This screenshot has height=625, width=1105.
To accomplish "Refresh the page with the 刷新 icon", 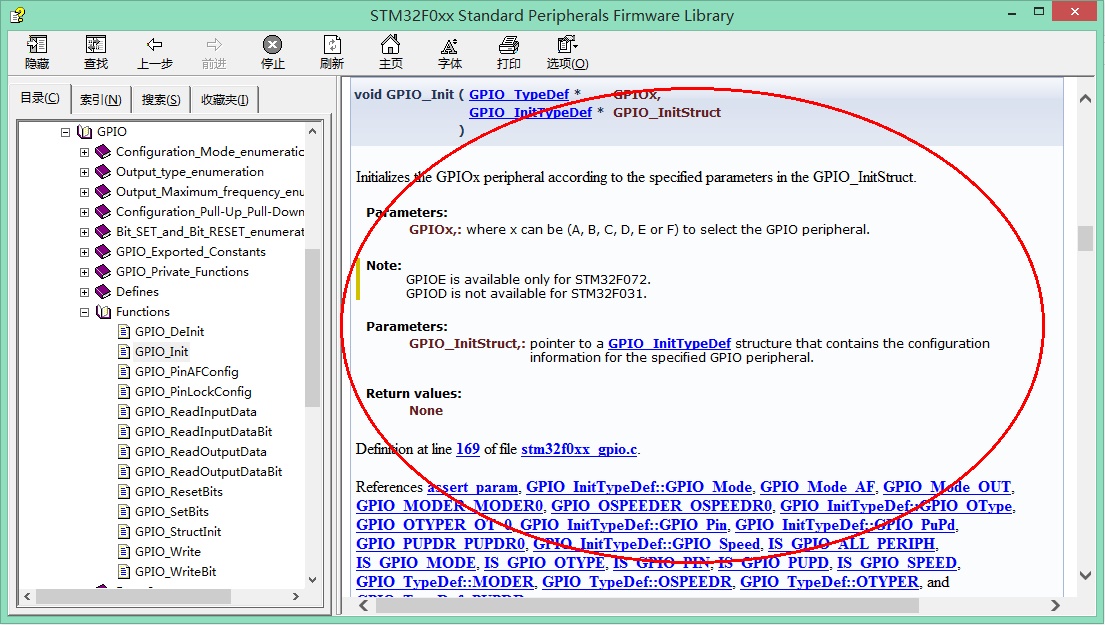I will coord(332,45).
